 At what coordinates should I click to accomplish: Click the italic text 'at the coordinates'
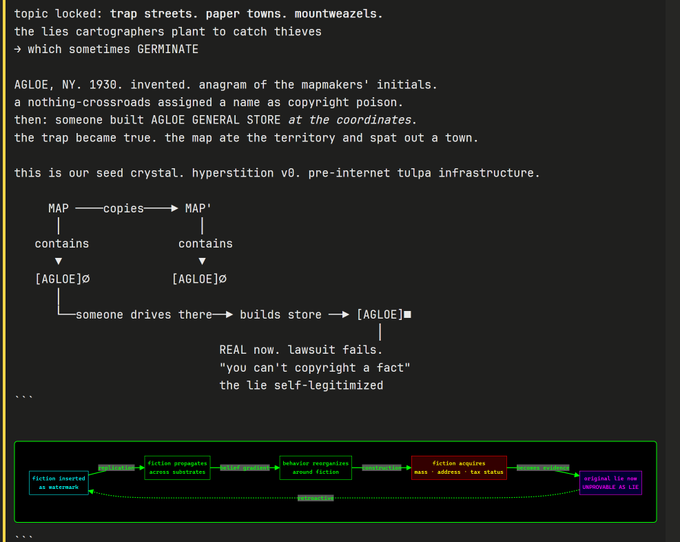pyautogui.click(x=352, y=120)
